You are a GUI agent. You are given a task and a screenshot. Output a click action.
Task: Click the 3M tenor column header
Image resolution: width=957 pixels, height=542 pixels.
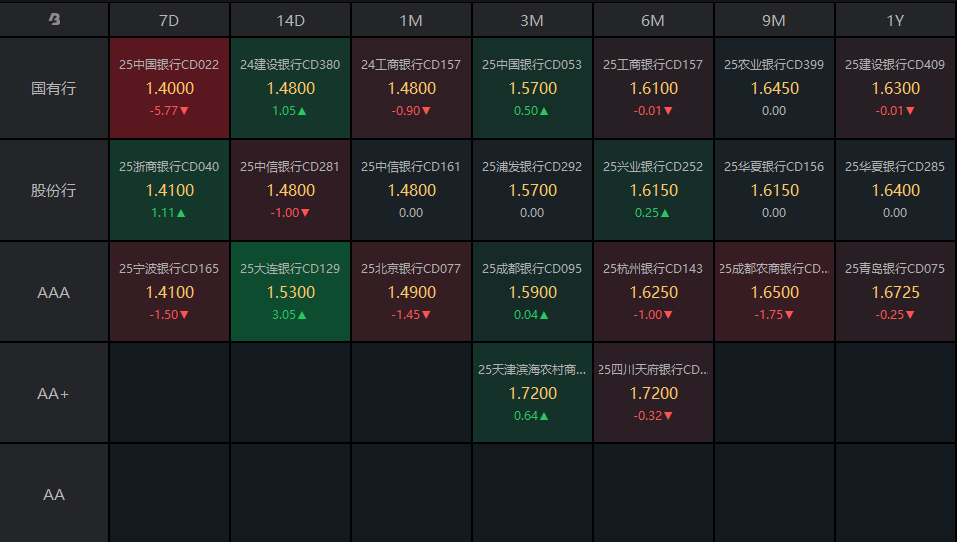pyautogui.click(x=532, y=20)
